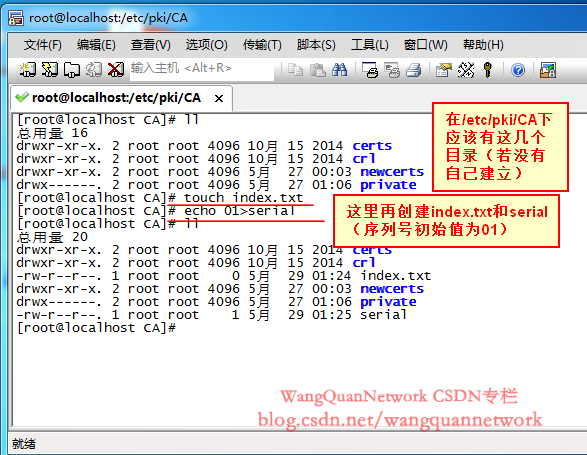Click the window title 'root@localhost:/etc/pki/CA'
Viewport: 587px width, 455px height.
[x=109, y=18]
